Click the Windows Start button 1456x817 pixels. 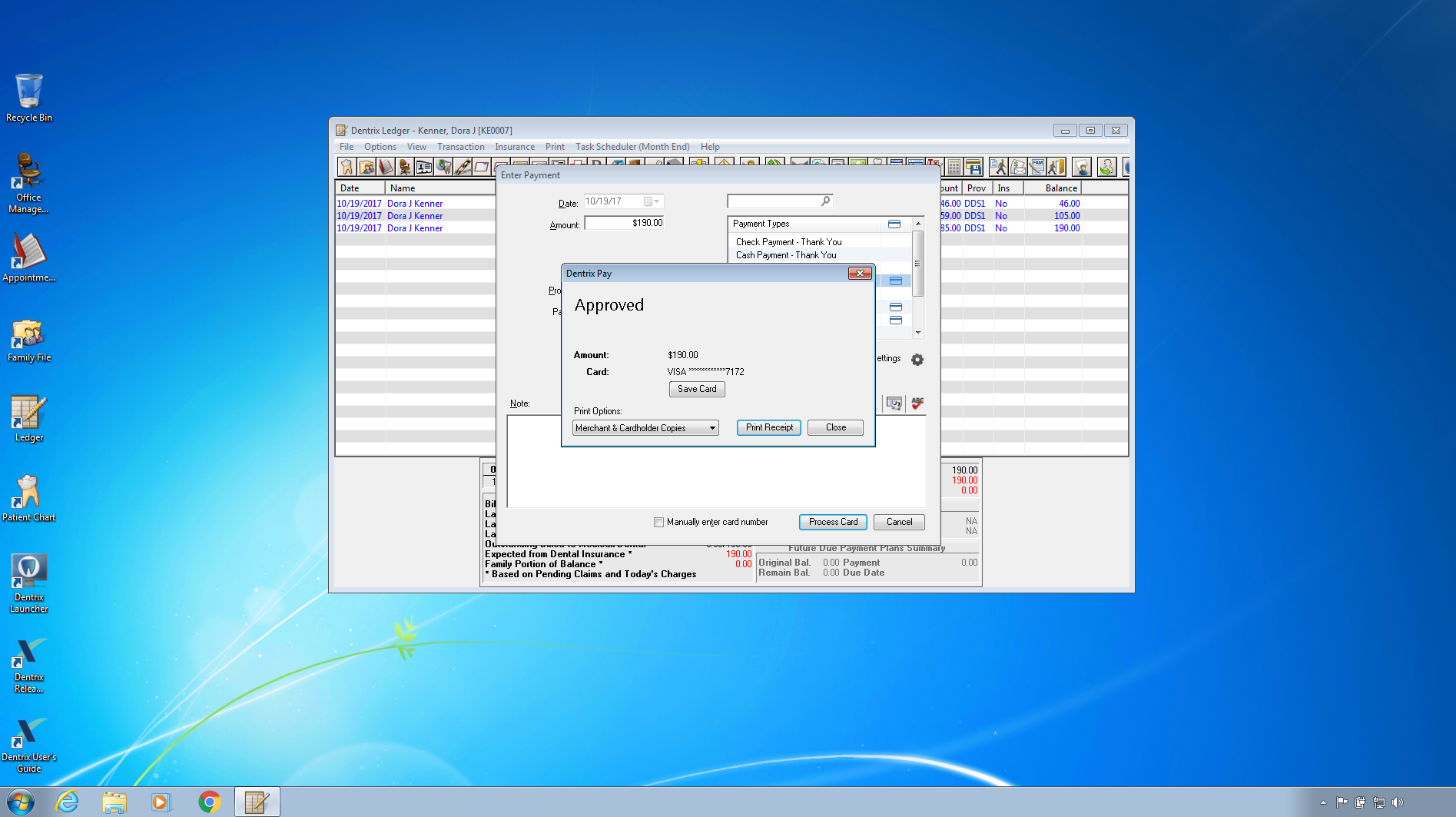[x=20, y=802]
